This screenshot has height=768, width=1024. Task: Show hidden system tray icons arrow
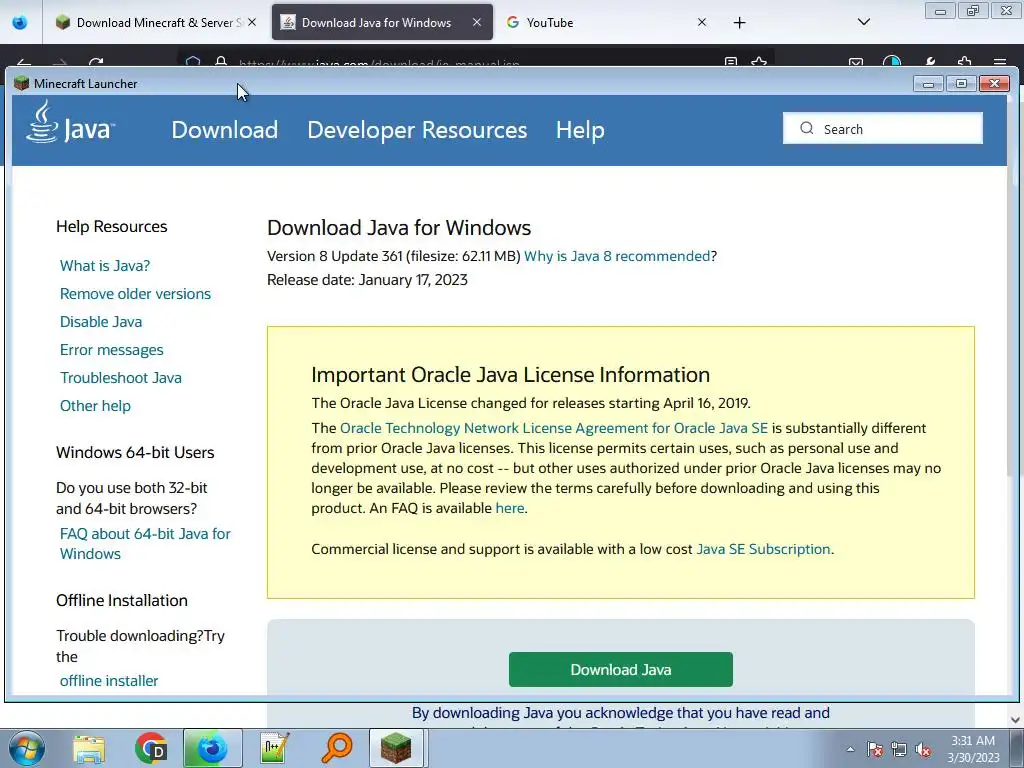pos(850,749)
